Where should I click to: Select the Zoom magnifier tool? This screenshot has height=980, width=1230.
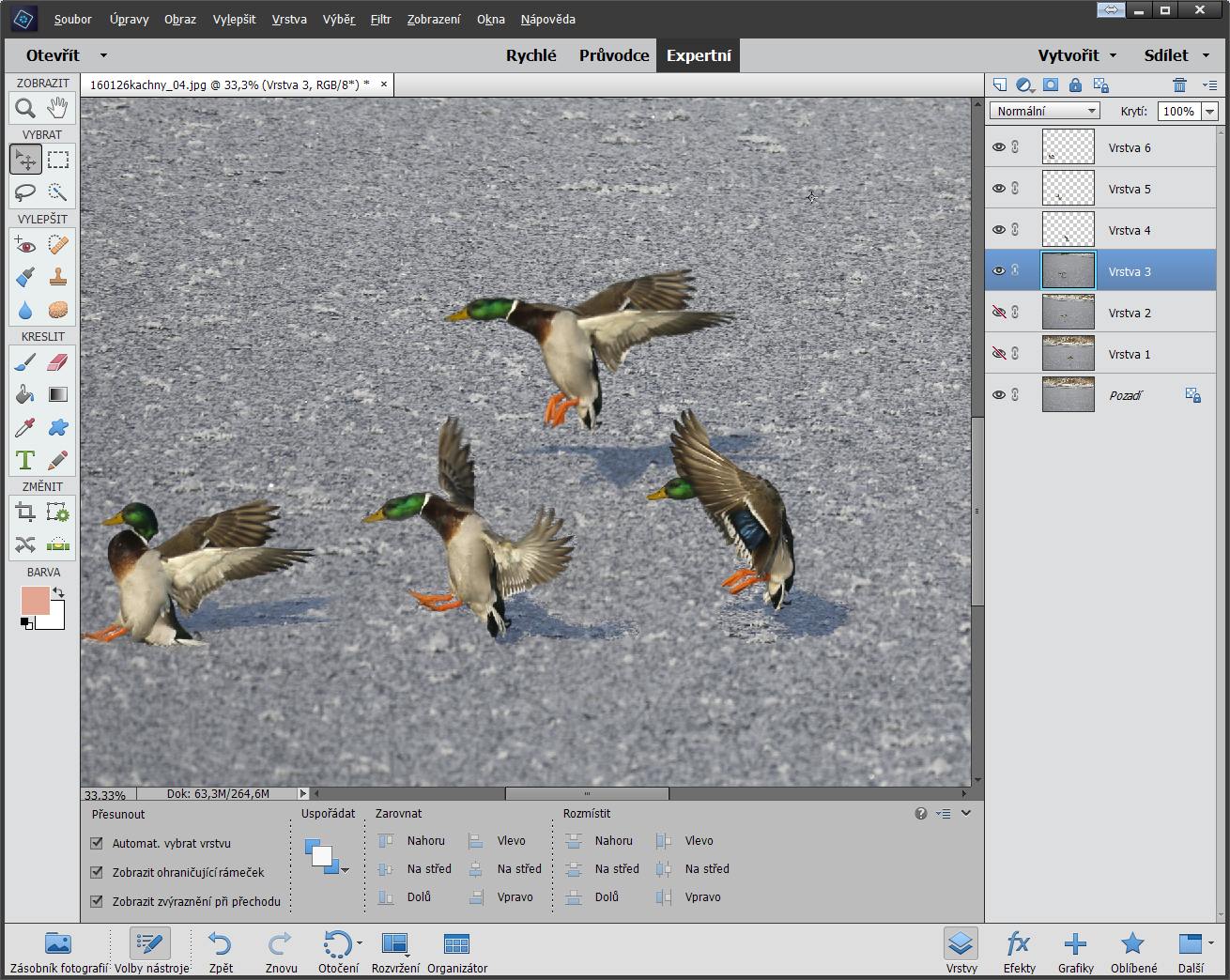tap(25, 108)
